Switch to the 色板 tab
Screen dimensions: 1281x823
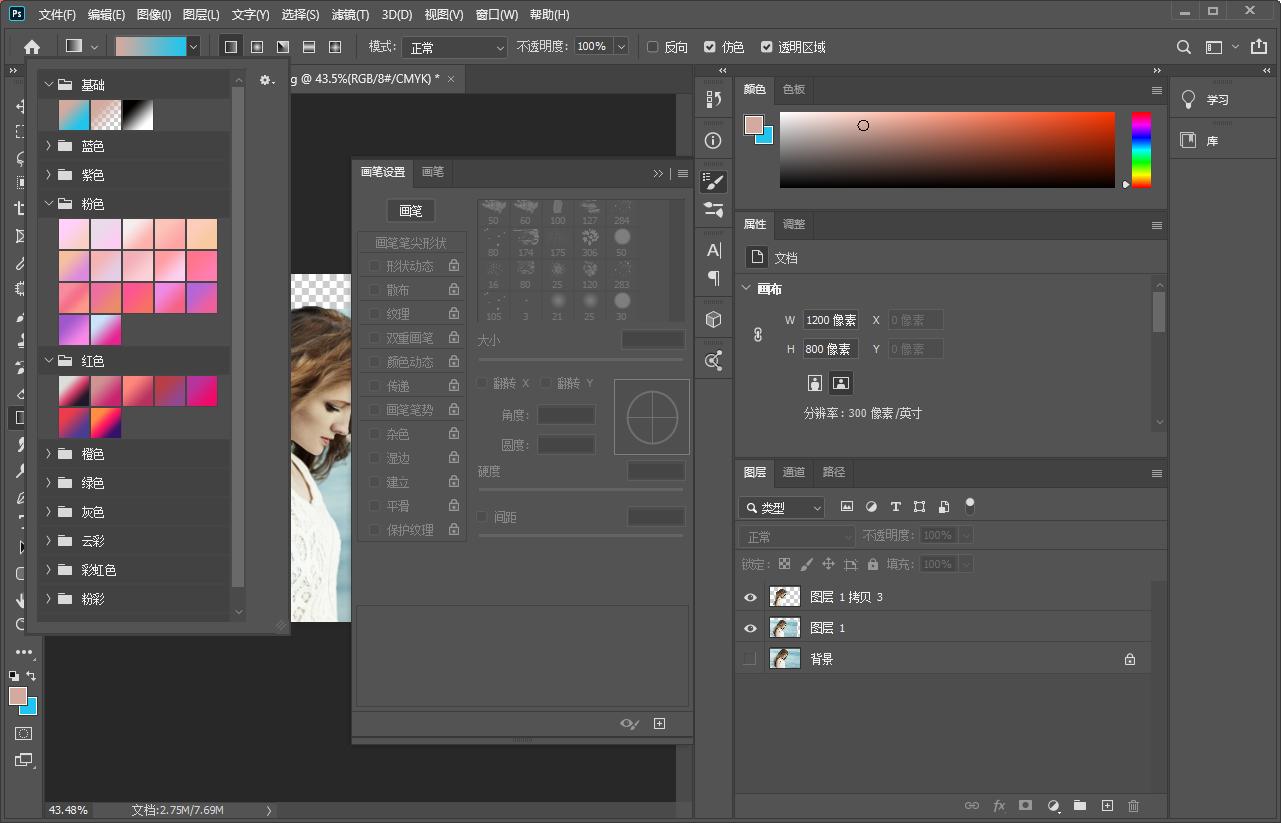click(x=793, y=89)
